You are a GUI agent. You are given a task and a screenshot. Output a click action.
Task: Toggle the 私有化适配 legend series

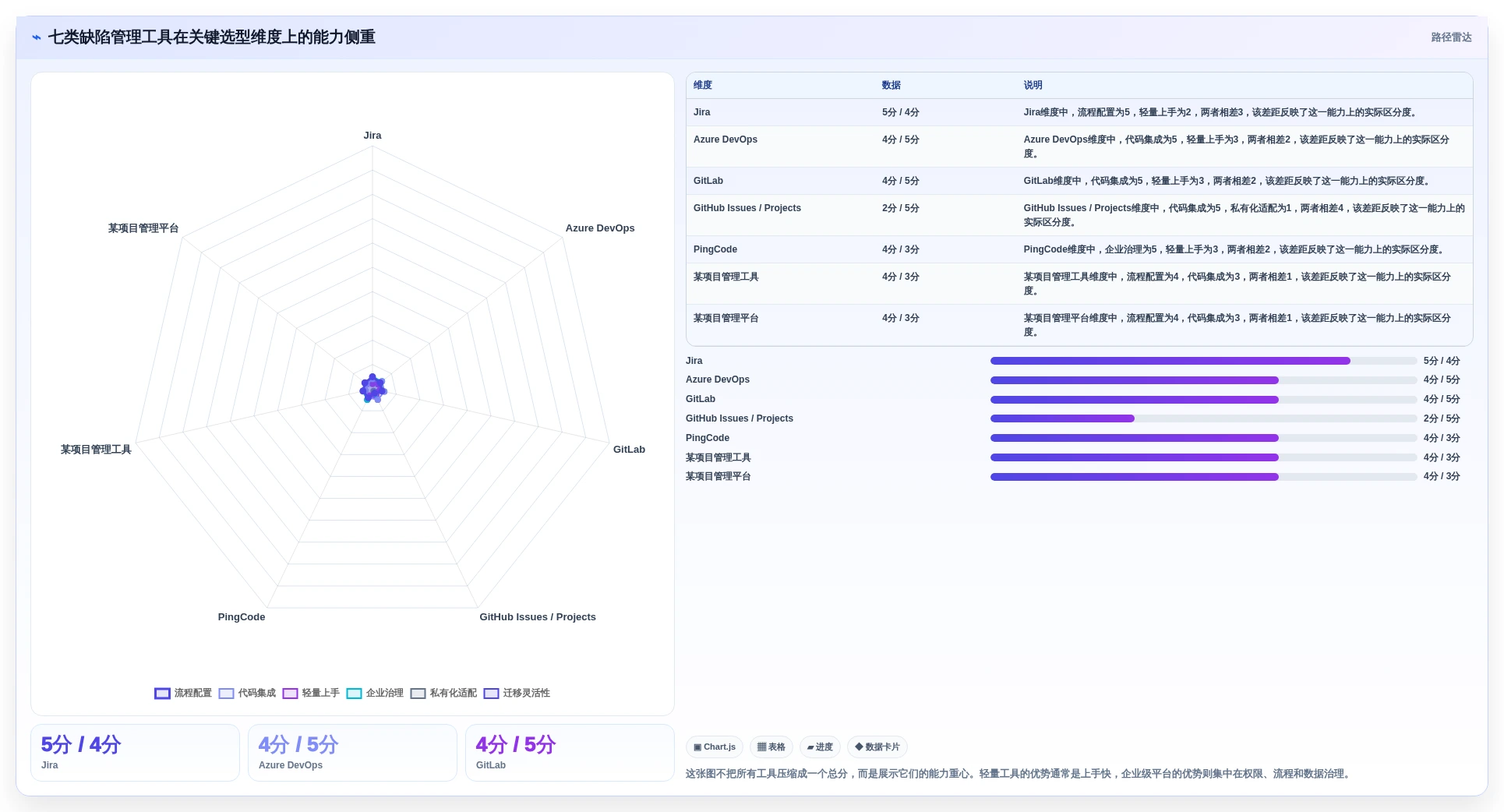(443, 693)
